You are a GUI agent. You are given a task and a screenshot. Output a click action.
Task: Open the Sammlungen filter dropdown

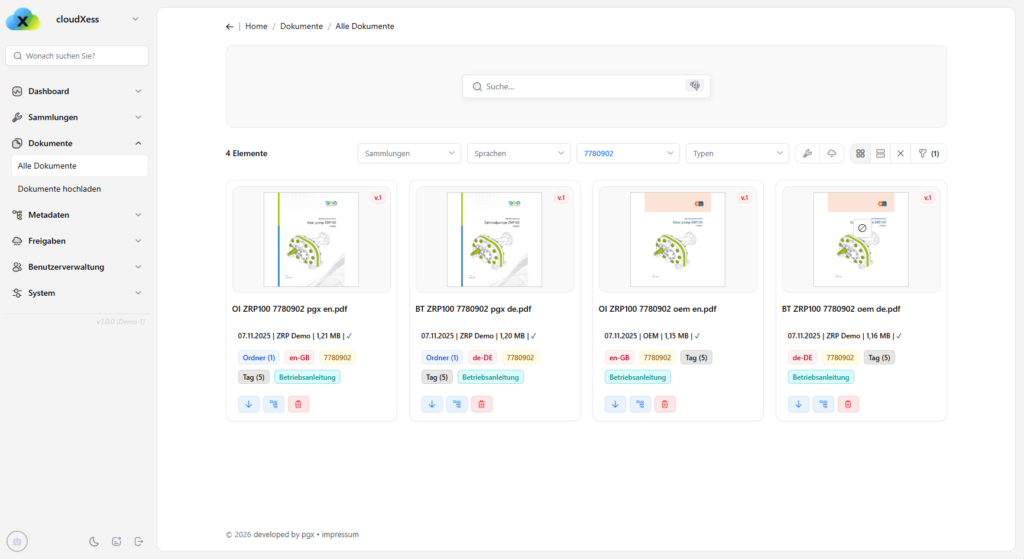(x=409, y=153)
